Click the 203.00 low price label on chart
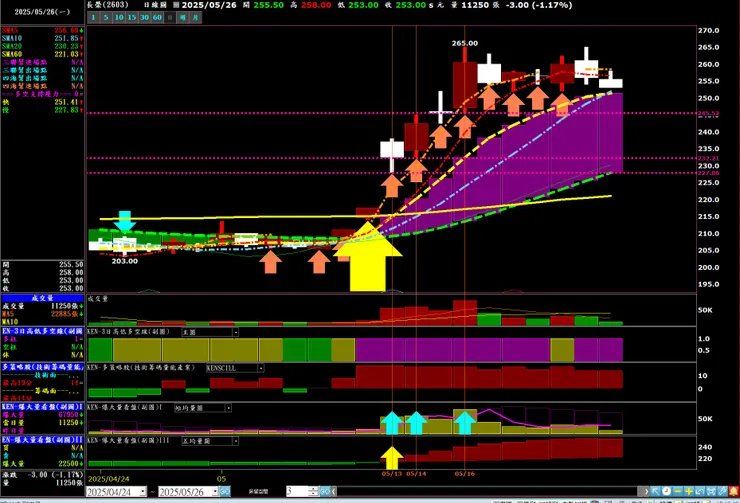 (x=125, y=261)
